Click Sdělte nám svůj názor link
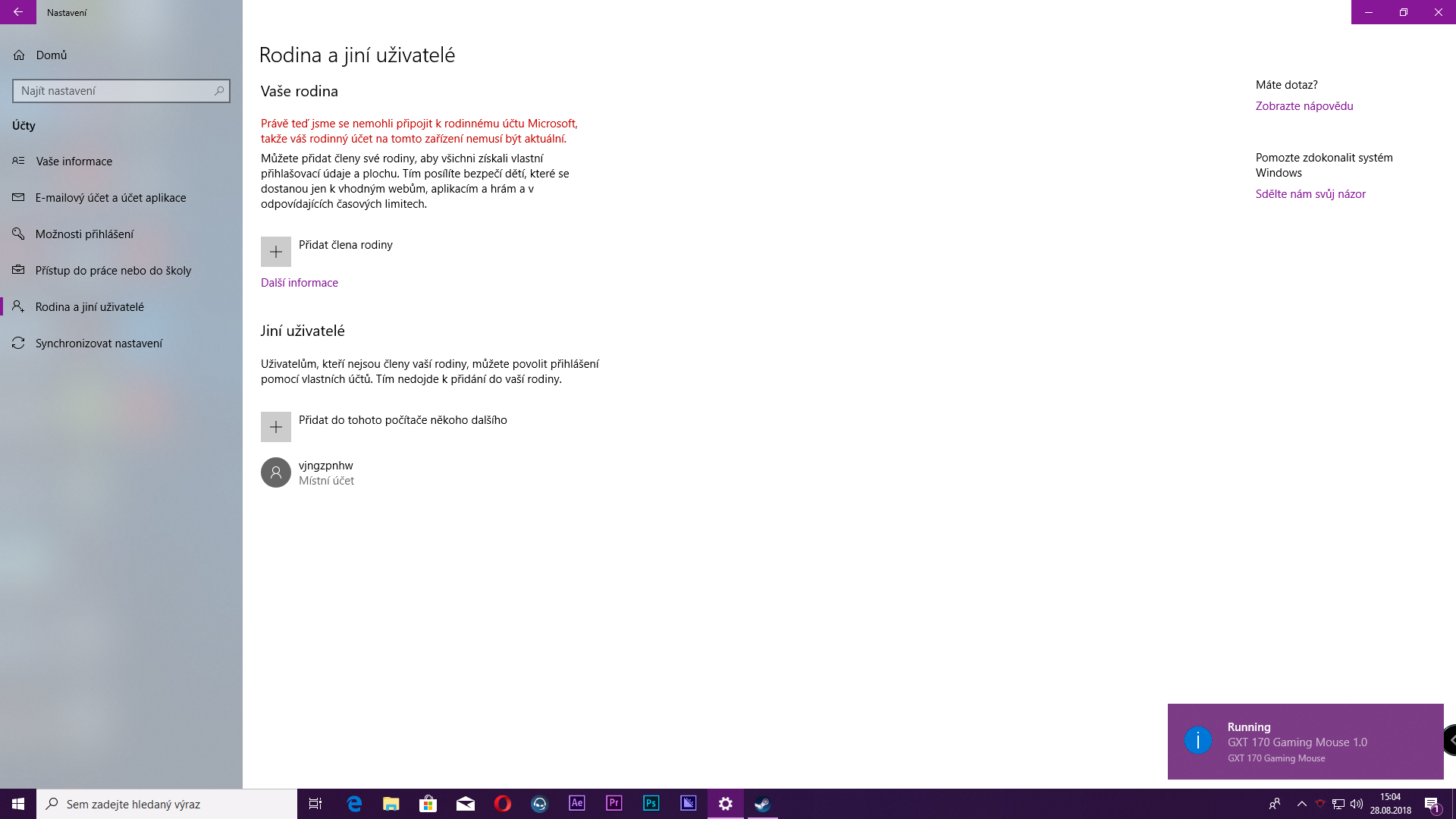Image resolution: width=1456 pixels, height=819 pixels. pyautogui.click(x=1310, y=194)
